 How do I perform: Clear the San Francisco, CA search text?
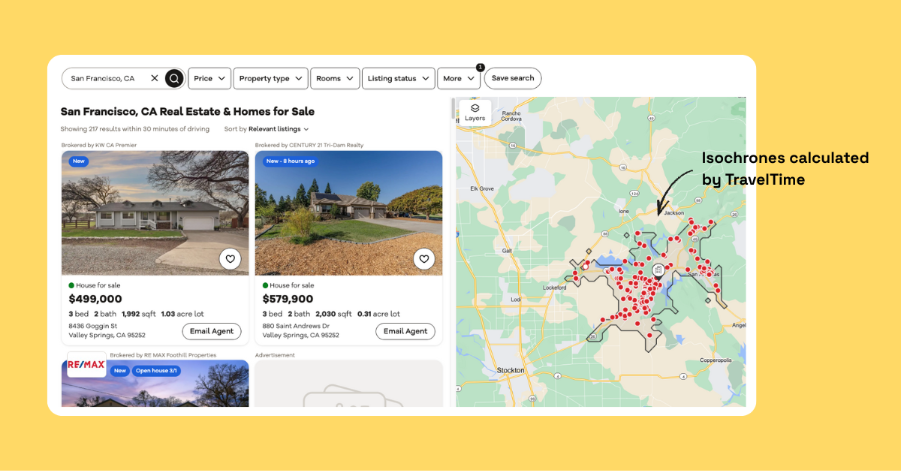pyautogui.click(x=154, y=78)
